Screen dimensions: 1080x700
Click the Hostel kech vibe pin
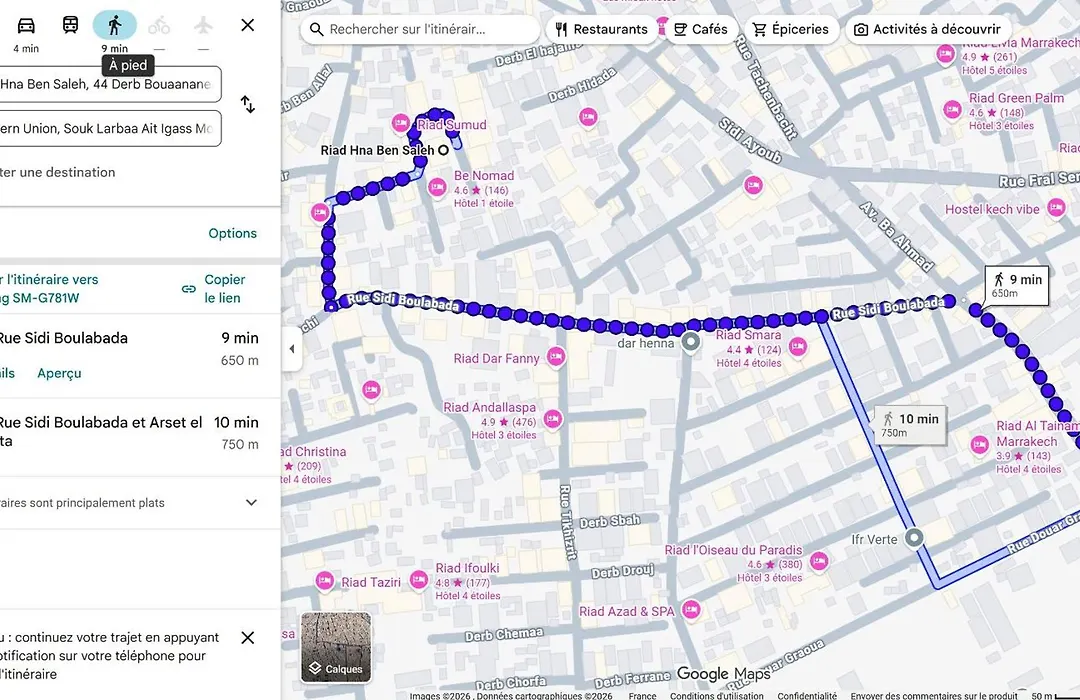click(1056, 207)
